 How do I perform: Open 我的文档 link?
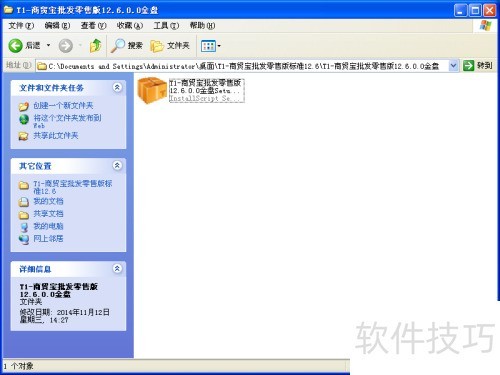(48, 201)
